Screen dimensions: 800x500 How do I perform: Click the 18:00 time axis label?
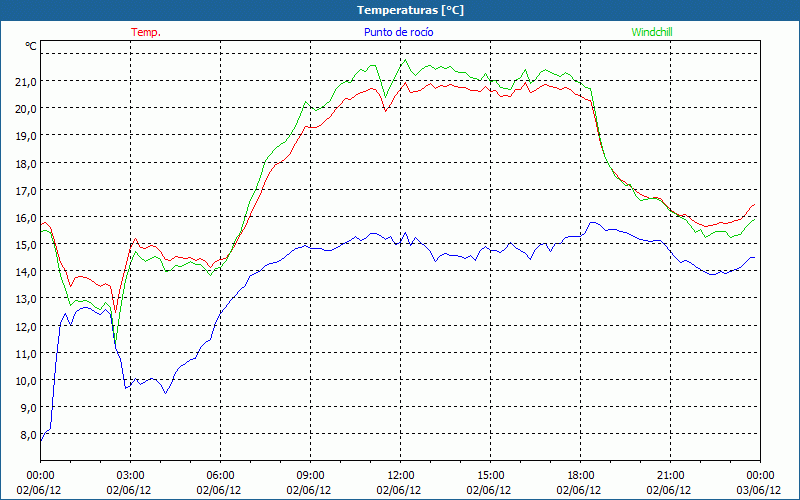tap(580, 476)
